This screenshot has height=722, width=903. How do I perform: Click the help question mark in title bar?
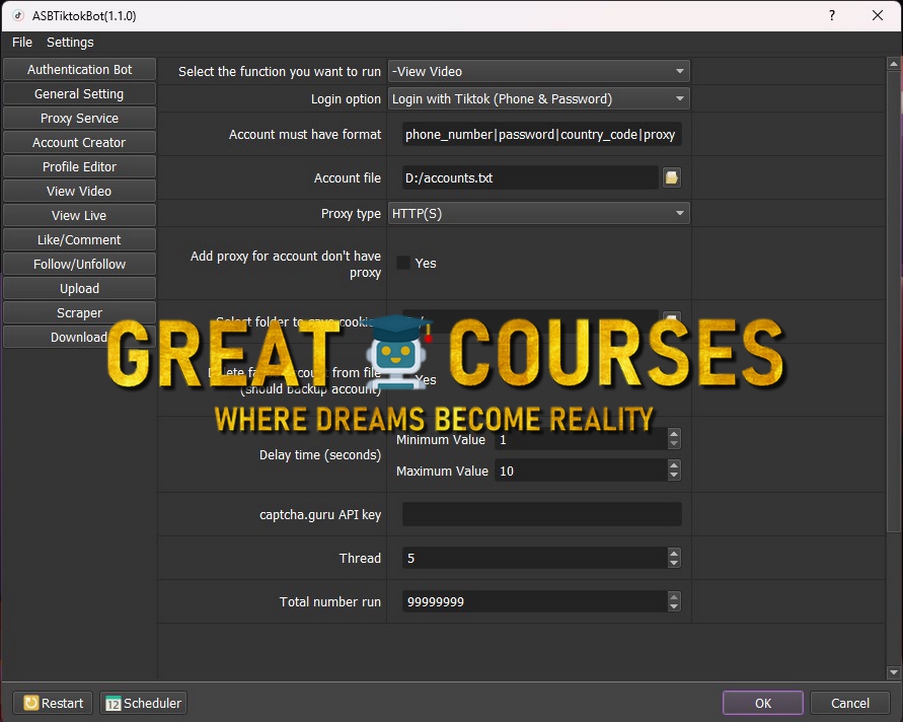(x=832, y=16)
